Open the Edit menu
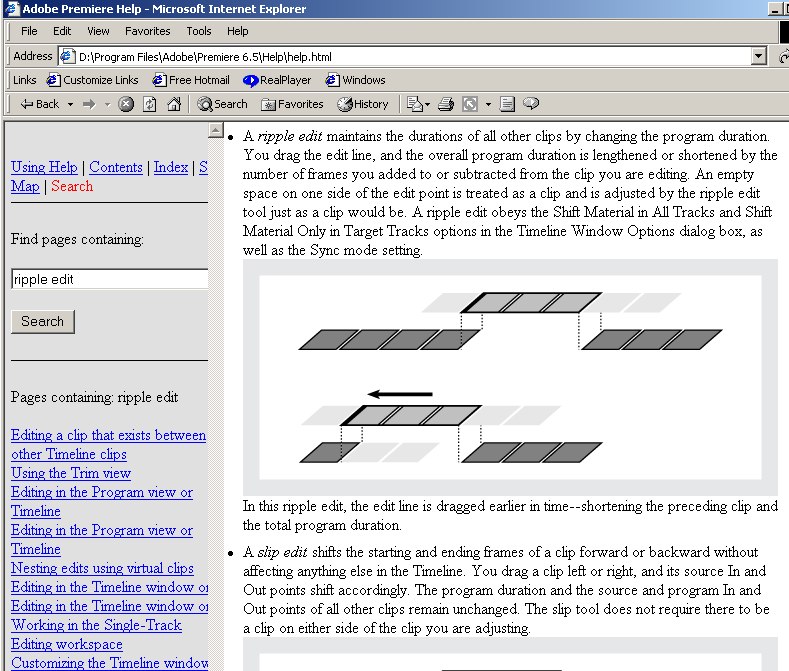789x671 pixels. (62, 31)
